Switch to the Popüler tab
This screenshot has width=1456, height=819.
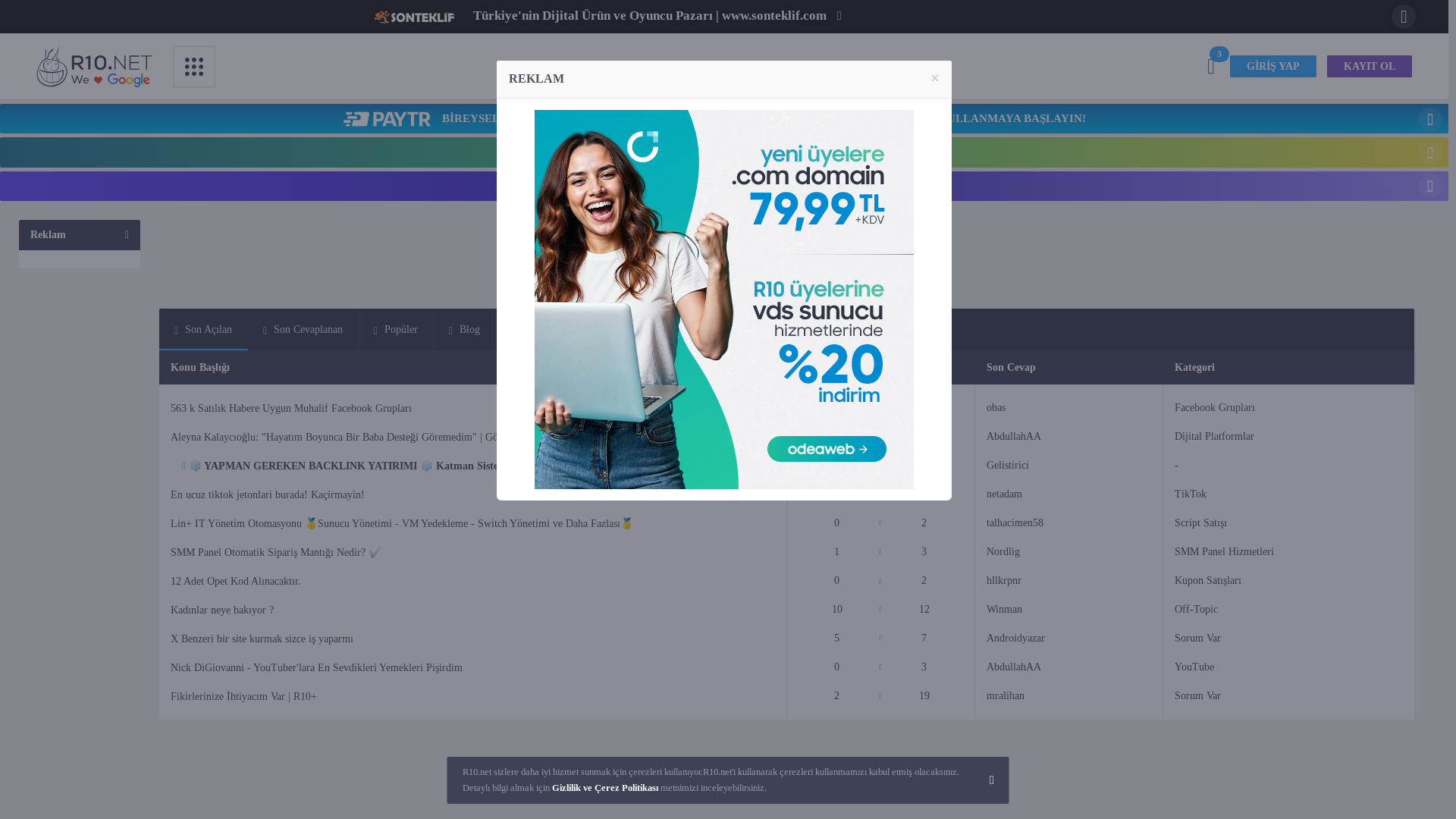tap(395, 330)
